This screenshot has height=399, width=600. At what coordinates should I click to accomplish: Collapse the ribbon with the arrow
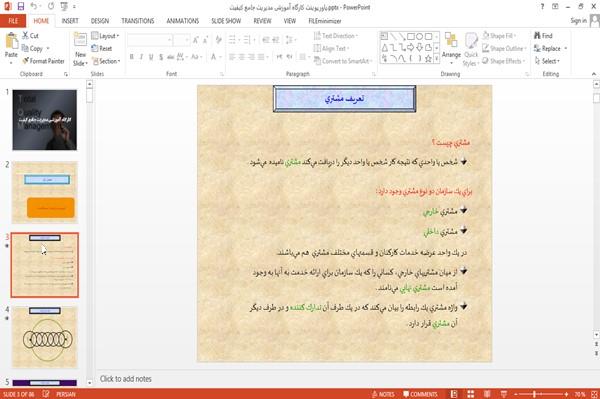(x=593, y=74)
